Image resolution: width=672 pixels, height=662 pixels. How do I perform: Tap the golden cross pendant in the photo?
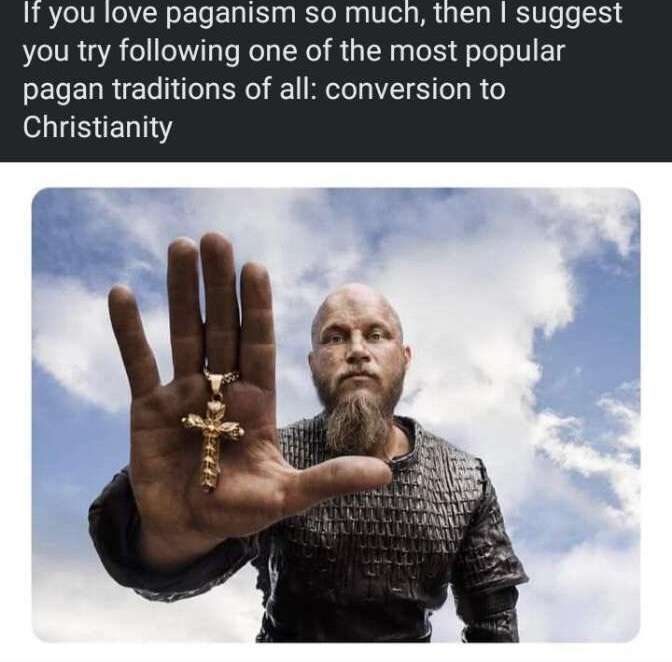pos(212,433)
